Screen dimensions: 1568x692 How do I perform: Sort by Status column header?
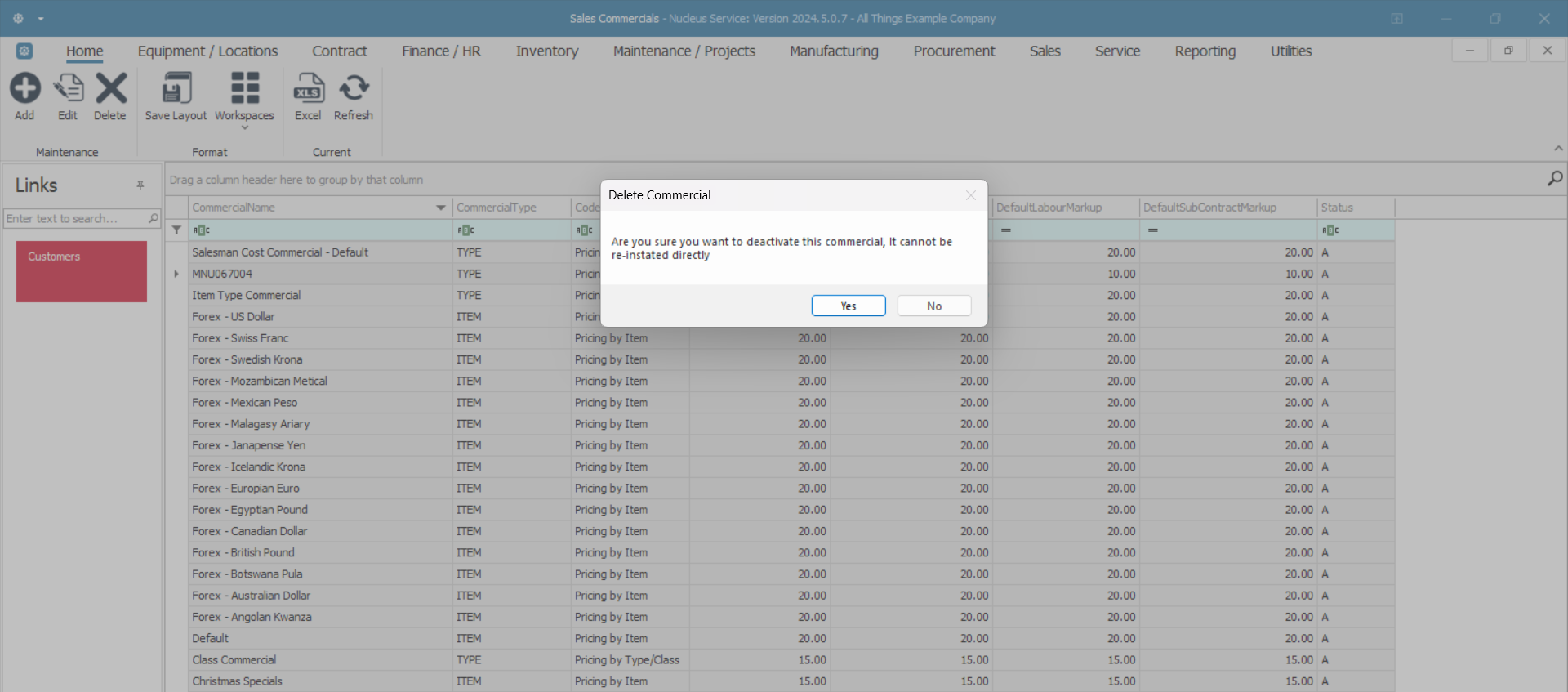click(x=1356, y=208)
